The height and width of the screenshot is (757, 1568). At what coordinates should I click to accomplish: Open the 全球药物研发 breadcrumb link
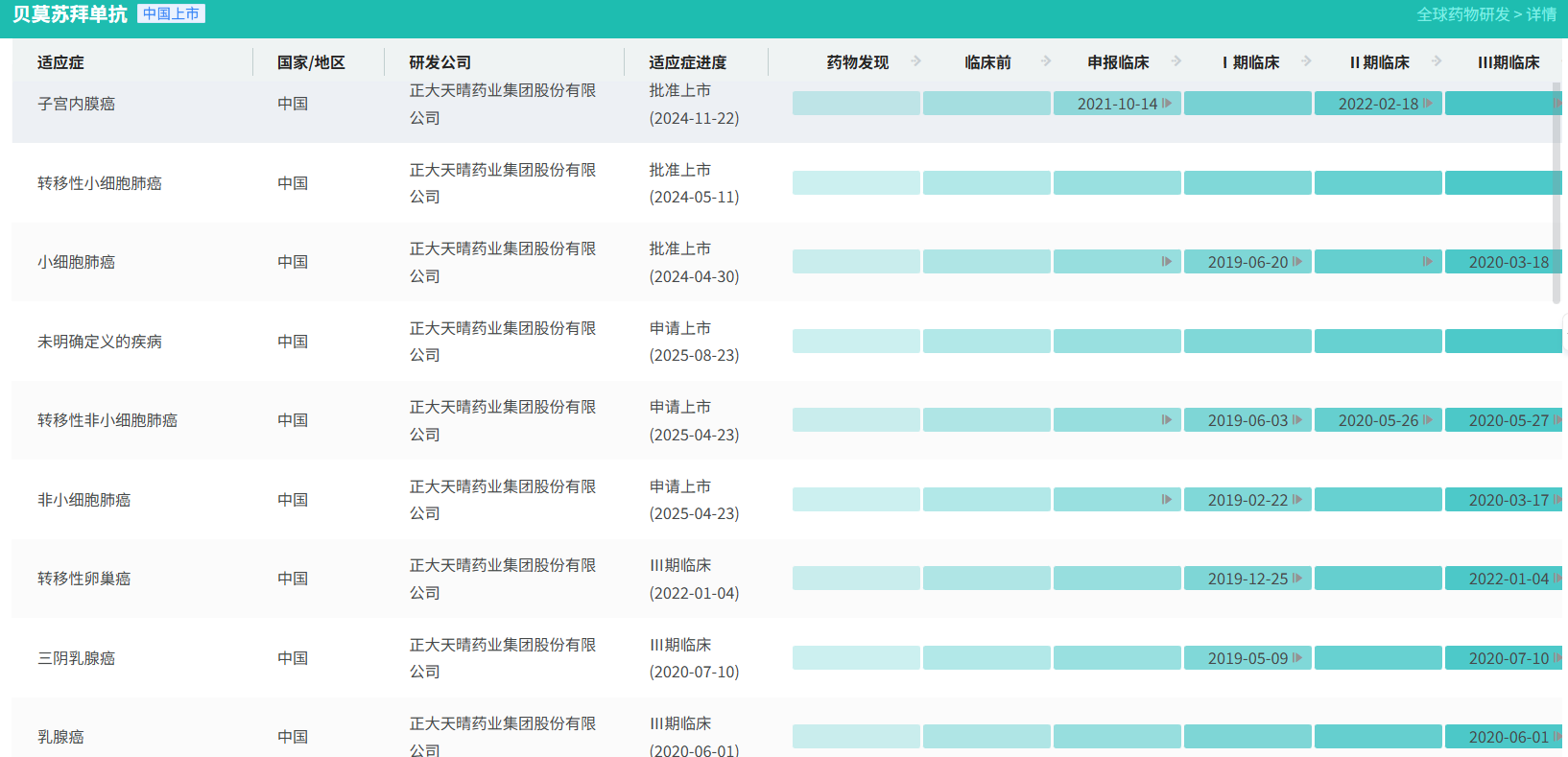click(x=1462, y=14)
